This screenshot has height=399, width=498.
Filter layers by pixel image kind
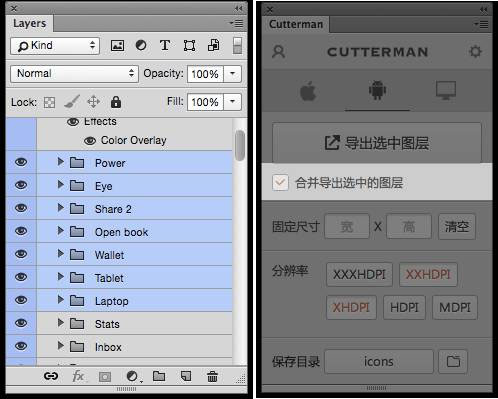117,45
